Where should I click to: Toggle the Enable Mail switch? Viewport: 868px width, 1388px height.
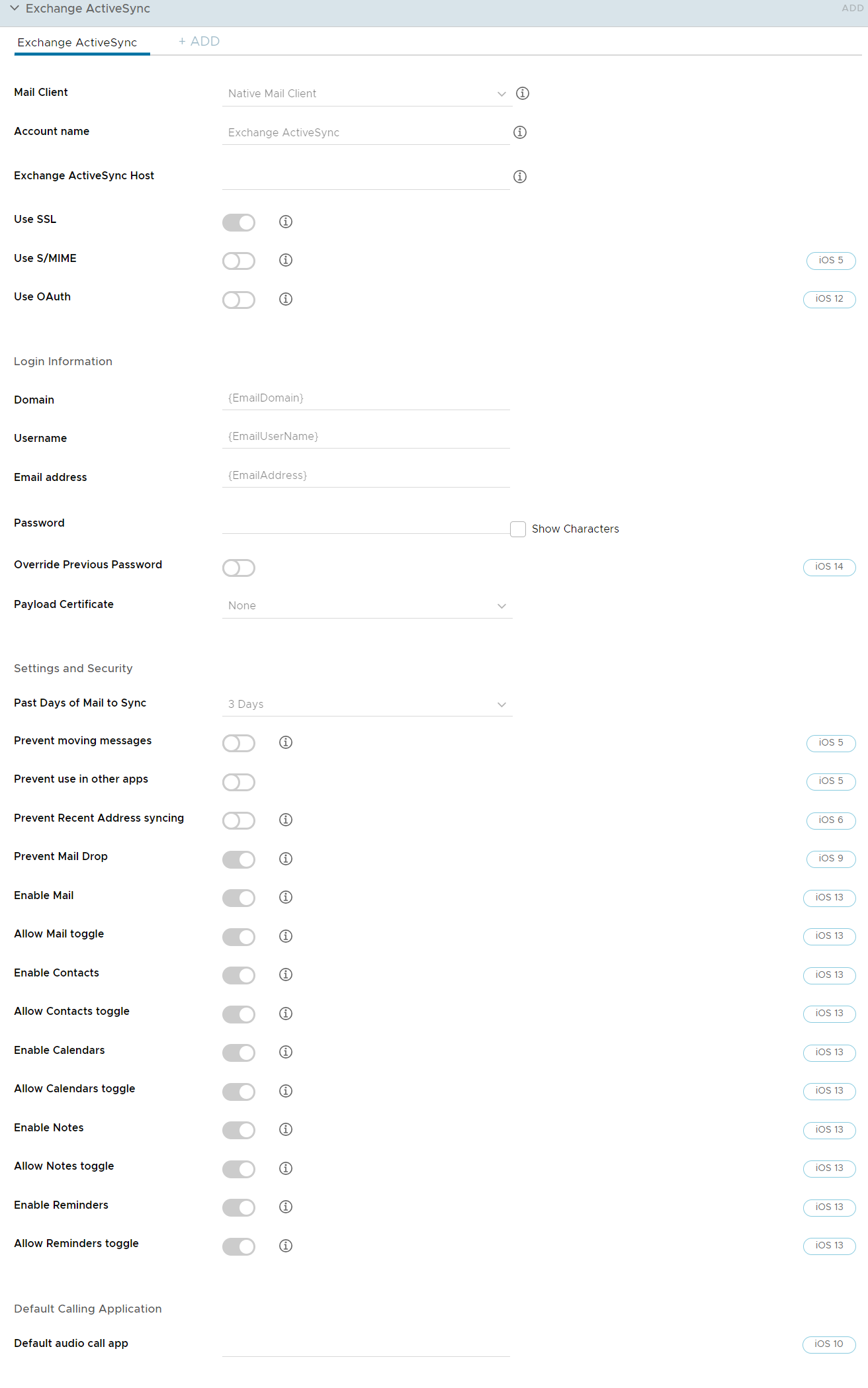[x=239, y=898]
